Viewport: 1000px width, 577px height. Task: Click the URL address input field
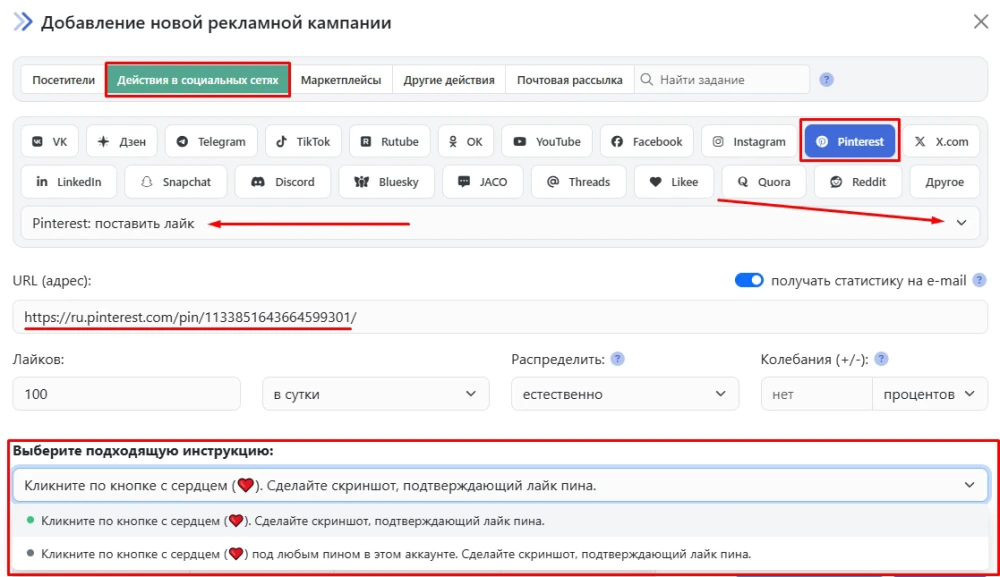point(500,318)
